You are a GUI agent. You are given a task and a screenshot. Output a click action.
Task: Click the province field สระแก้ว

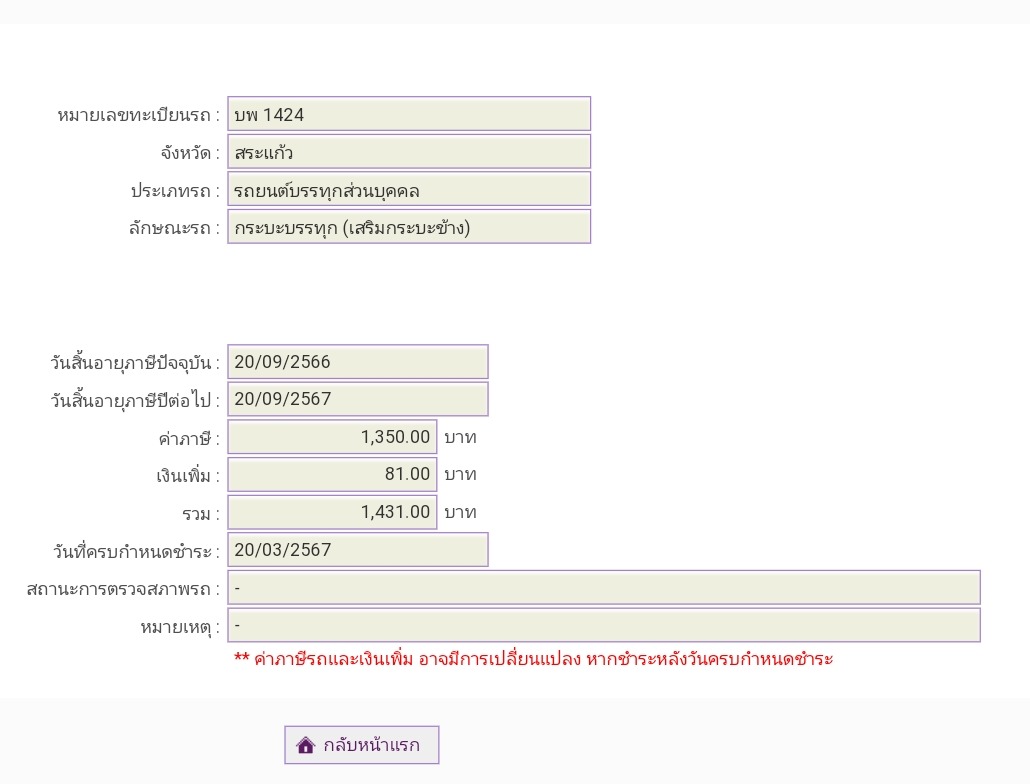tap(409, 152)
